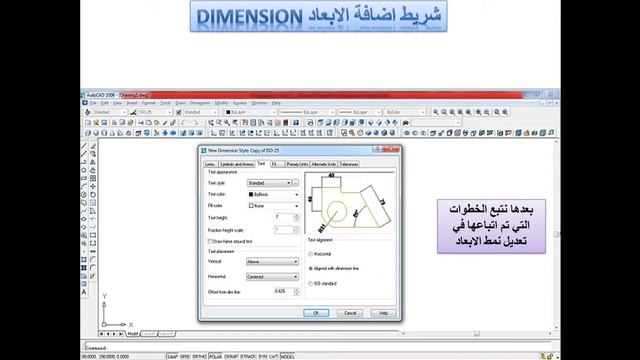Screen dimensions: 640x360
Task: Open the Format menu
Action: click(x=149, y=103)
